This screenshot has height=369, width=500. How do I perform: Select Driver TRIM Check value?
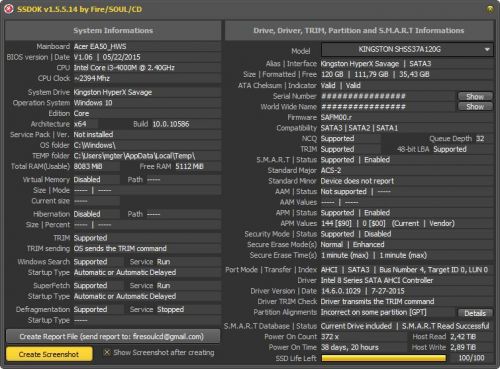[377, 302]
